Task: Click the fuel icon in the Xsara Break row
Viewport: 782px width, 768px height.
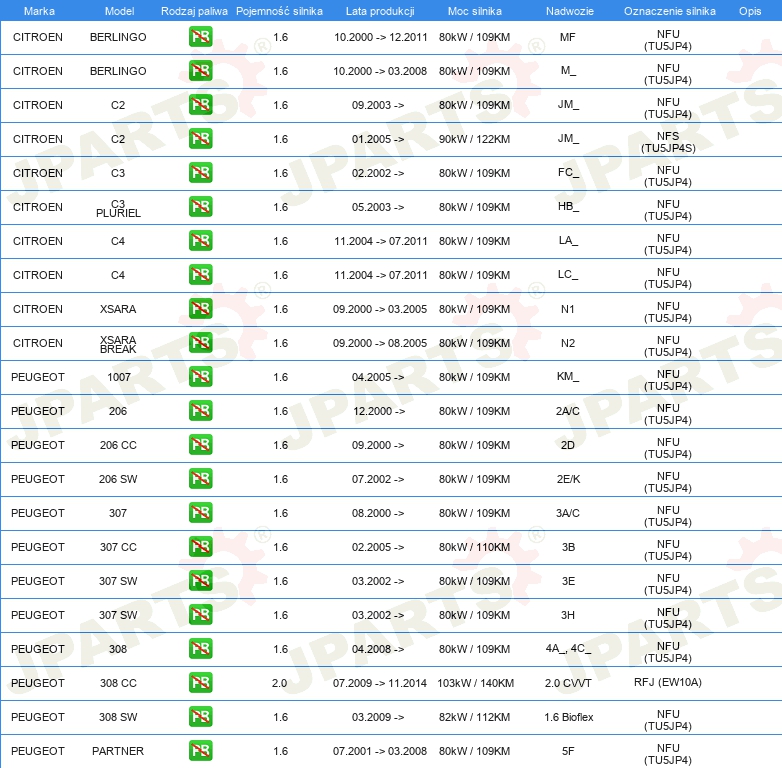Action: (200, 343)
